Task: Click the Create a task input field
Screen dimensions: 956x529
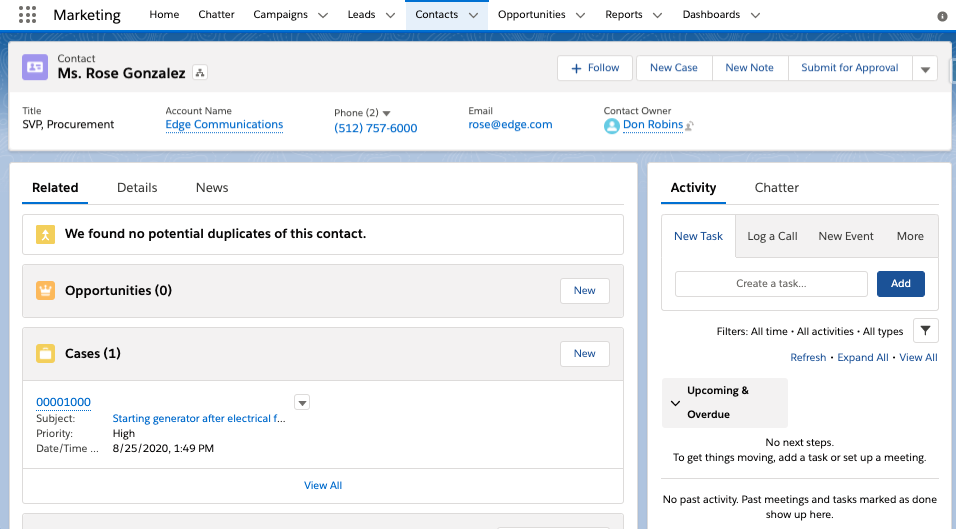Action: click(x=771, y=284)
